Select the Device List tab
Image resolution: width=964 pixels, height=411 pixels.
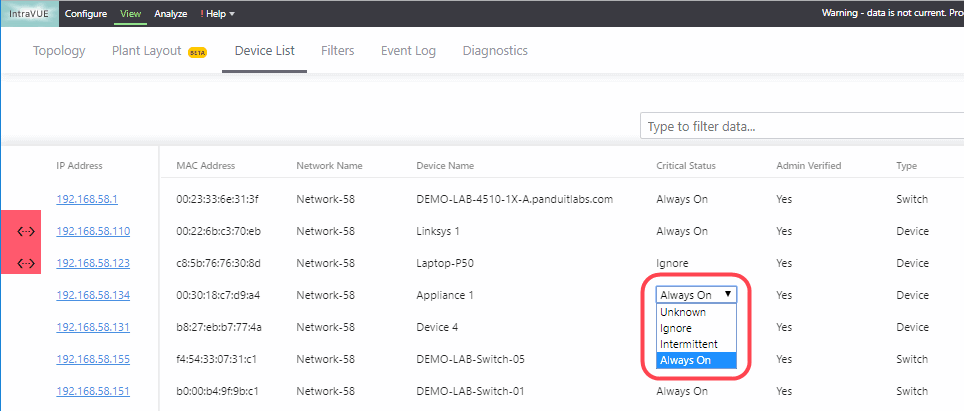264,50
